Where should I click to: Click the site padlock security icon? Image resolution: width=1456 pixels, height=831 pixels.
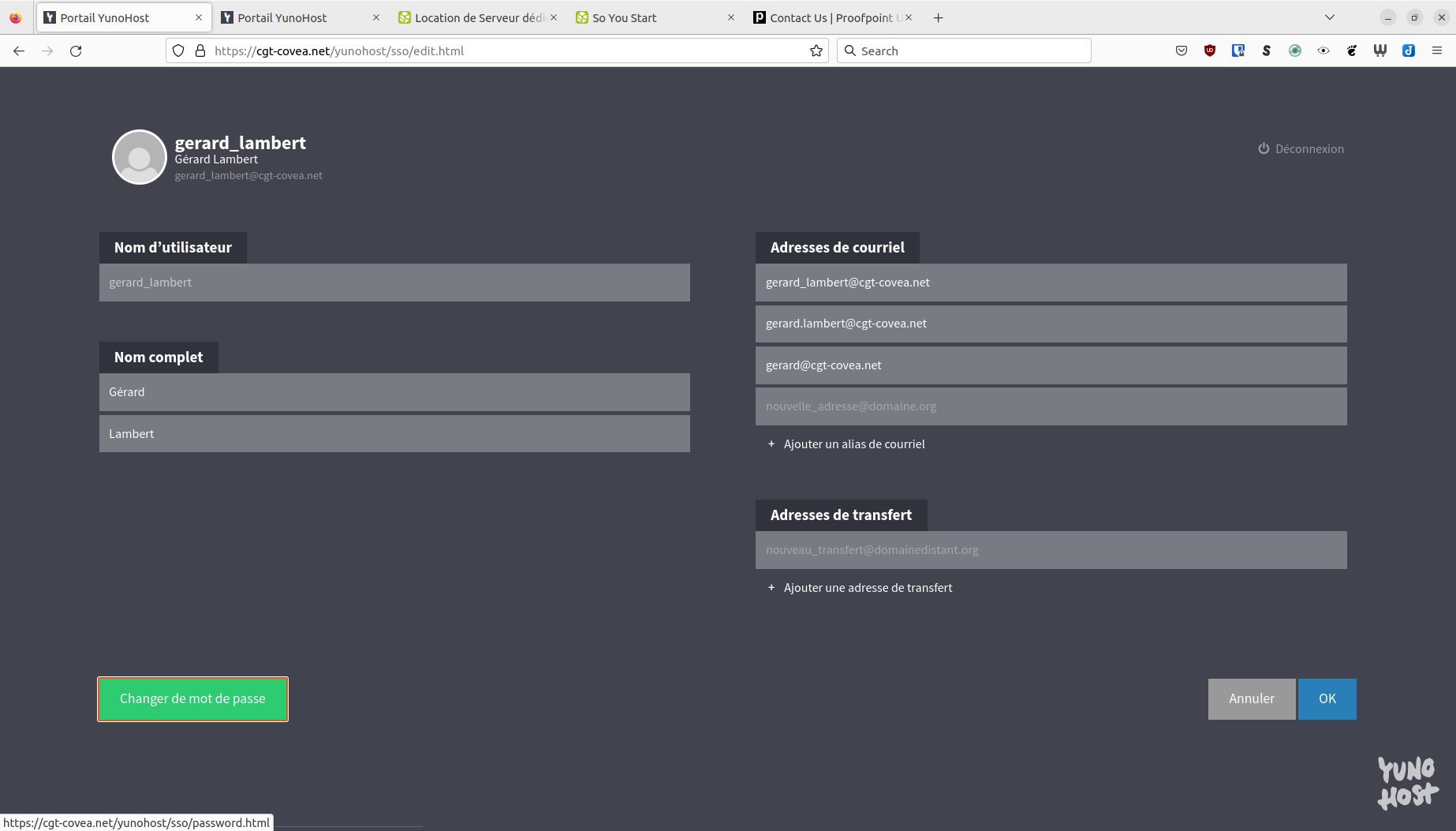(200, 51)
